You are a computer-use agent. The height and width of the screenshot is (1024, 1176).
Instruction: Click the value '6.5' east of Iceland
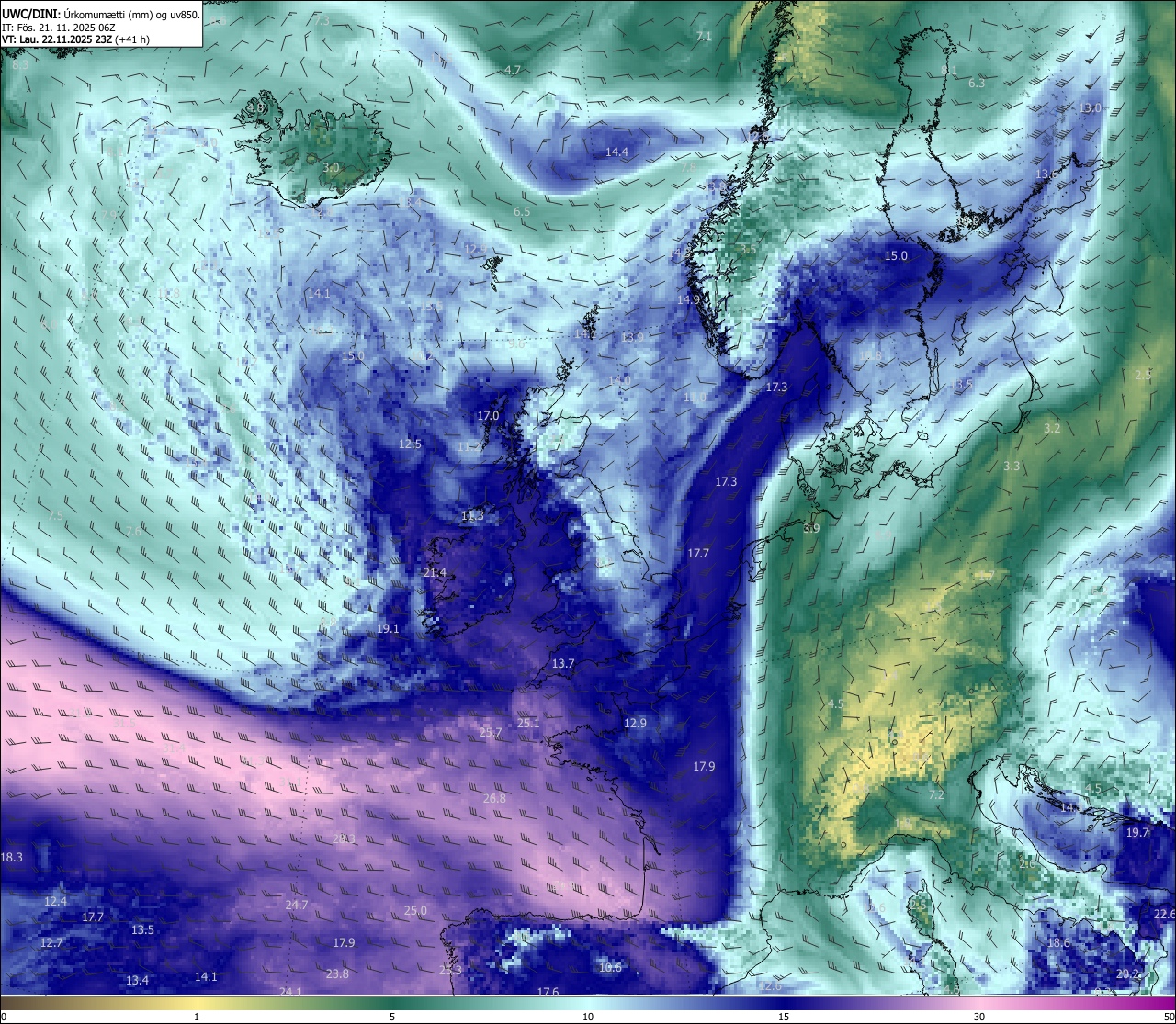tap(522, 212)
